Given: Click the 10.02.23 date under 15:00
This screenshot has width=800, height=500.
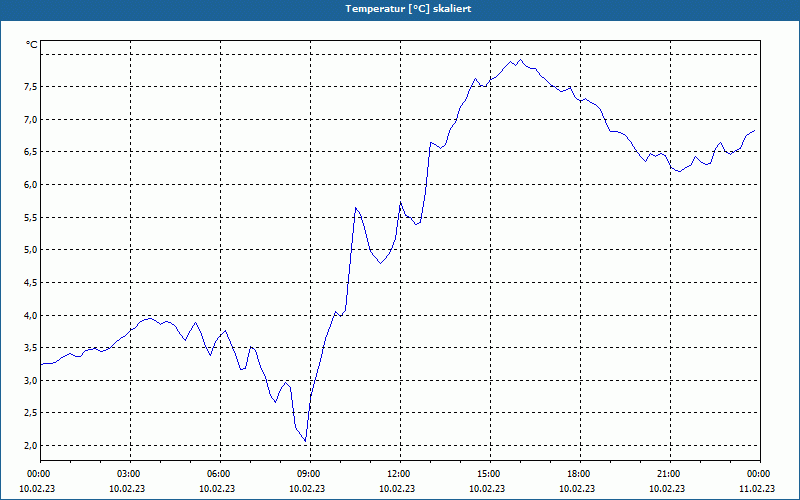Looking at the screenshot, I should tap(487, 488).
